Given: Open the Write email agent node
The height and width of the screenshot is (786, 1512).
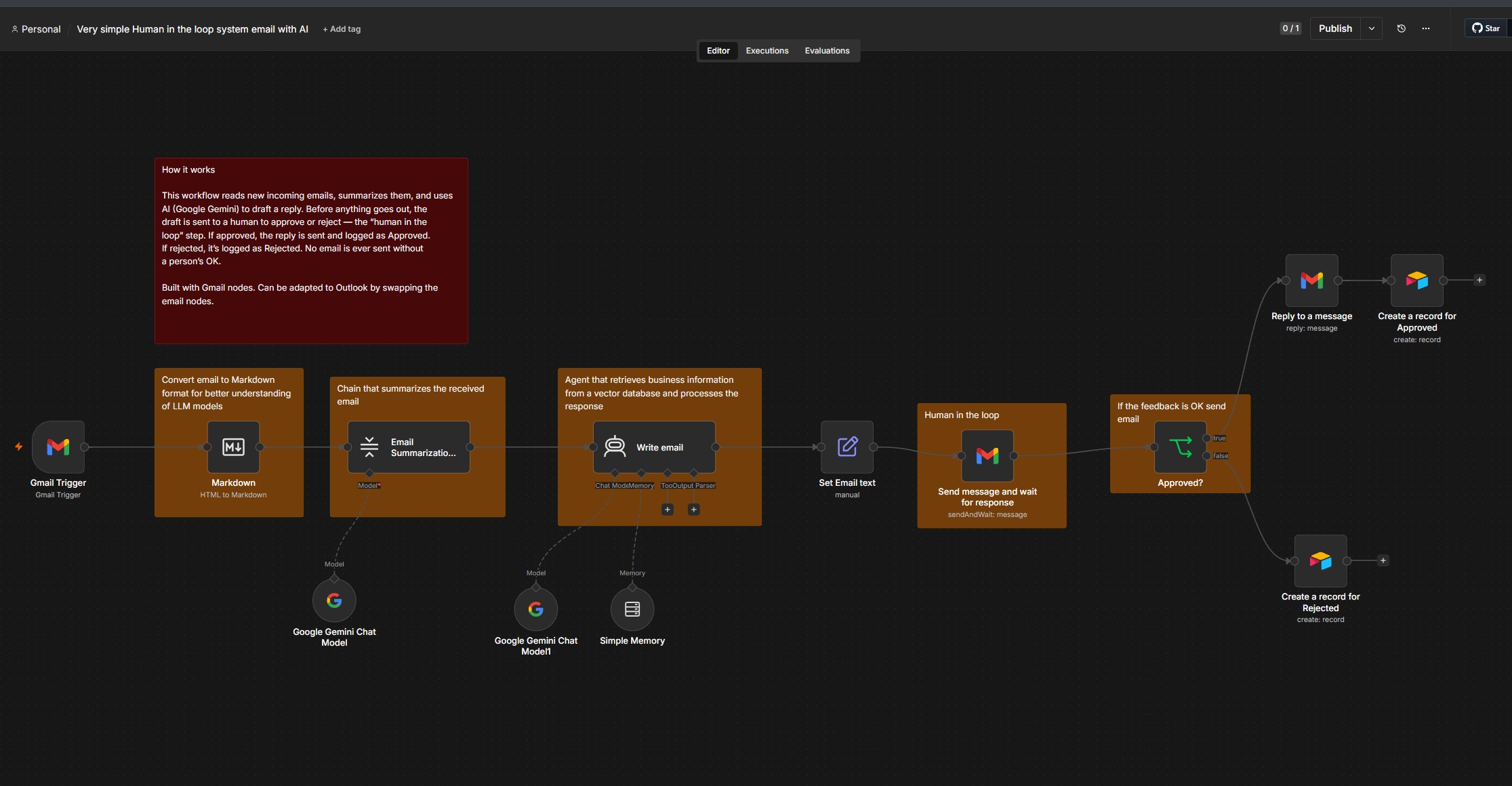Looking at the screenshot, I should click(x=654, y=447).
